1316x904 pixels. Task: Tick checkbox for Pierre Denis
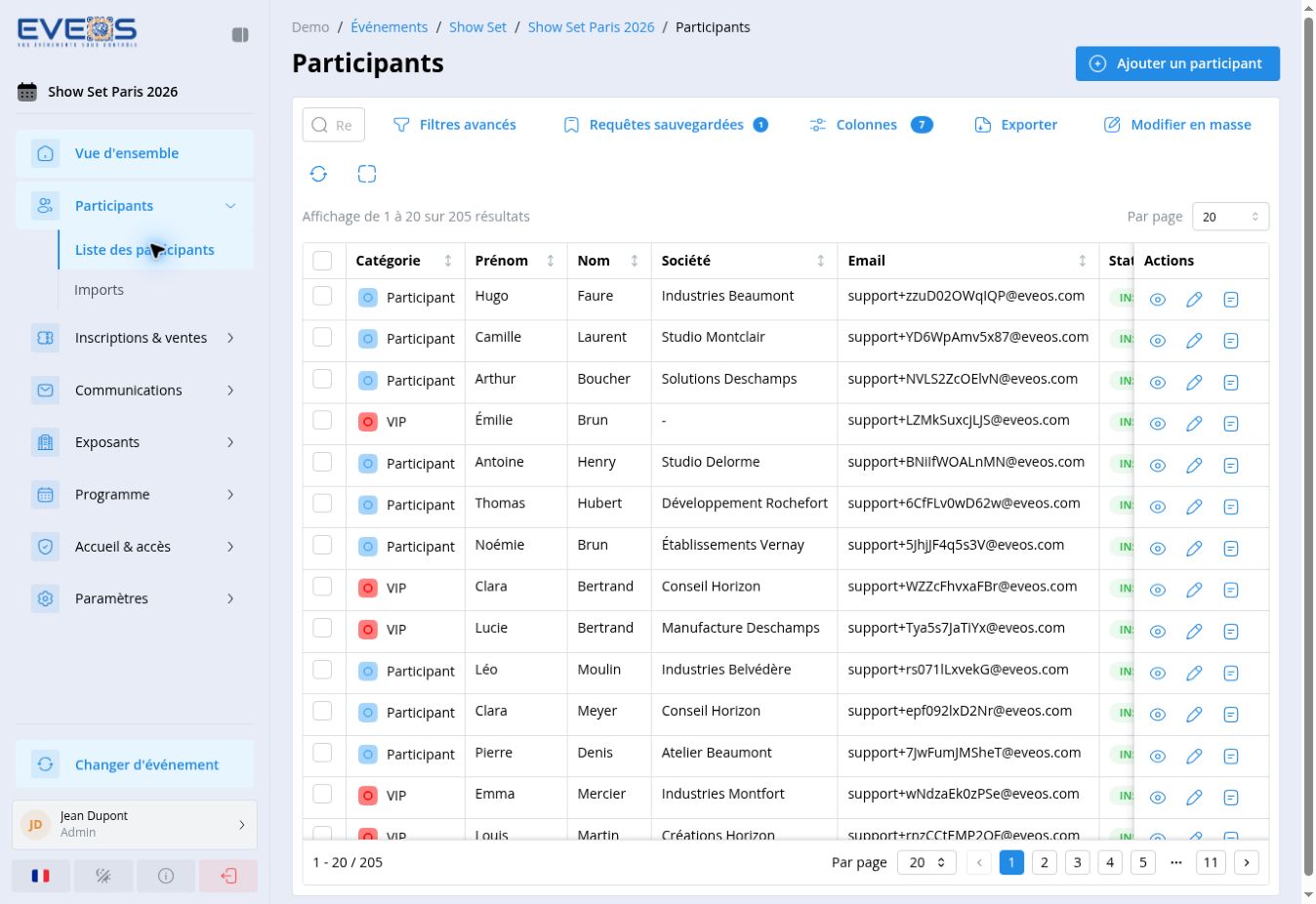(x=322, y=753)
